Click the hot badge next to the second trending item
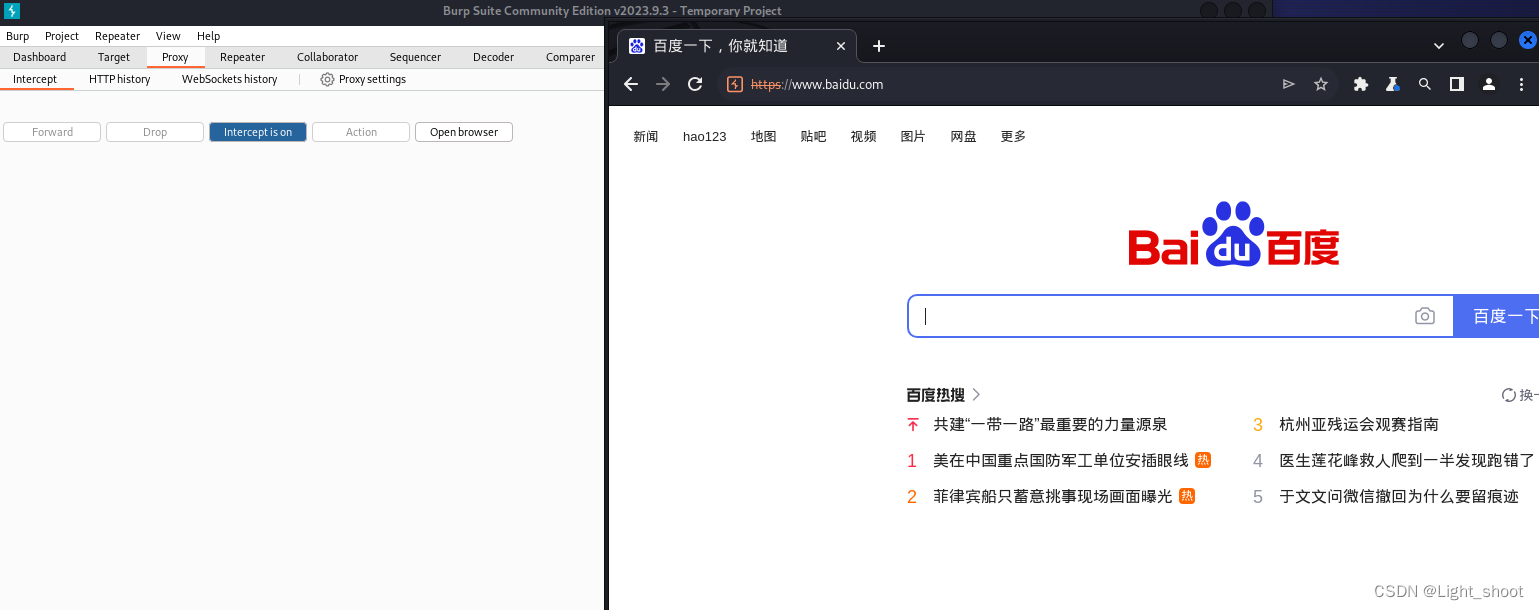Screen dimensions: 1539x610 [x=1203, y=460]
